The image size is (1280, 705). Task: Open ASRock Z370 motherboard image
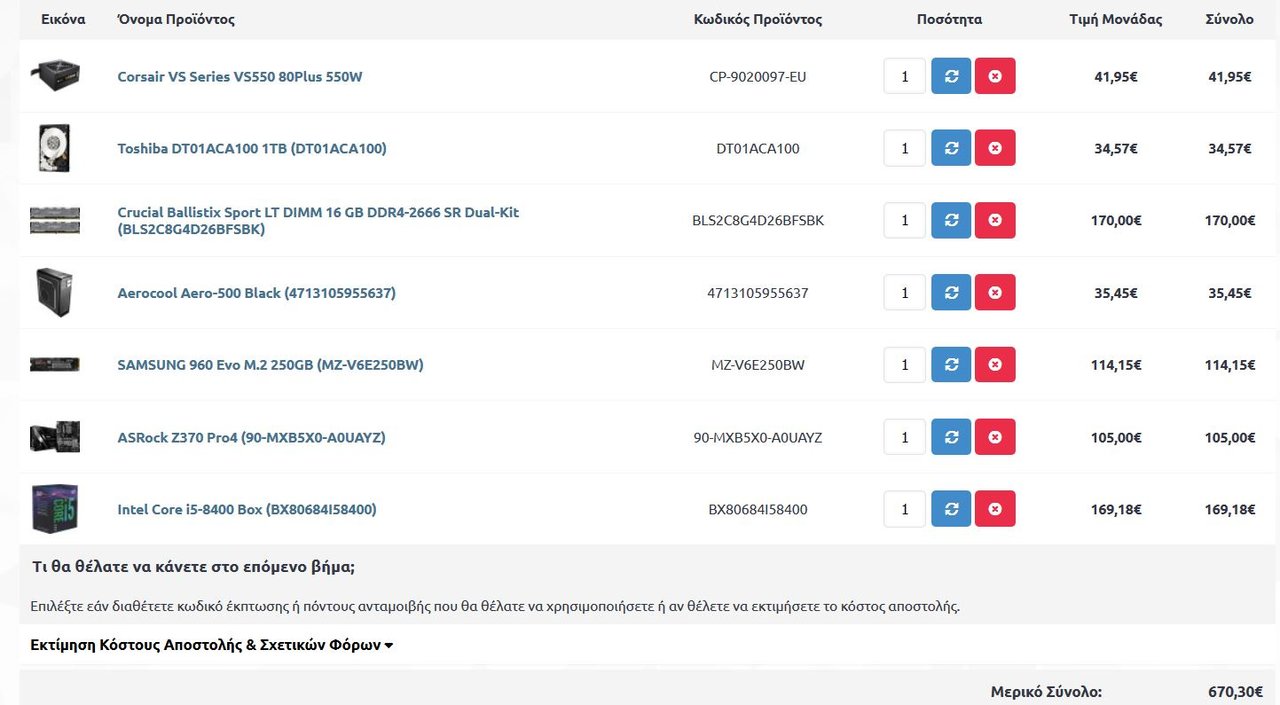click(55, 437)
